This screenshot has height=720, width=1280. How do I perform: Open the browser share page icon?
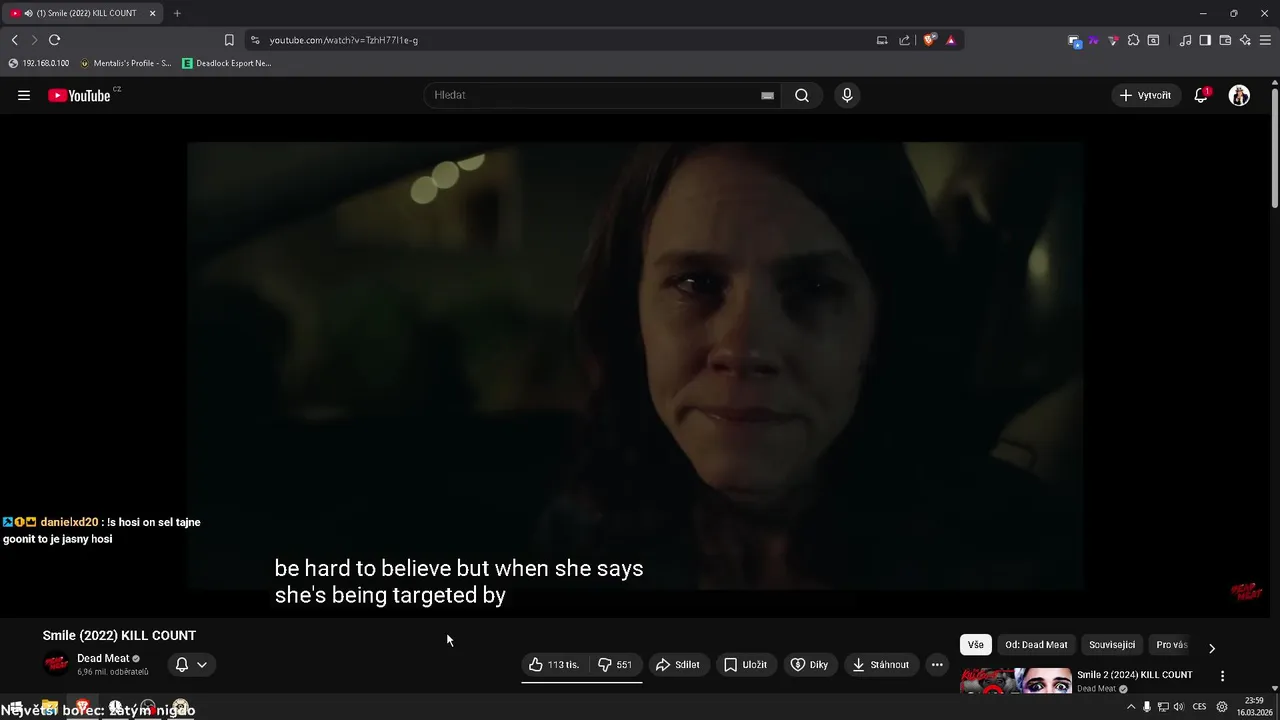point(905,40)
